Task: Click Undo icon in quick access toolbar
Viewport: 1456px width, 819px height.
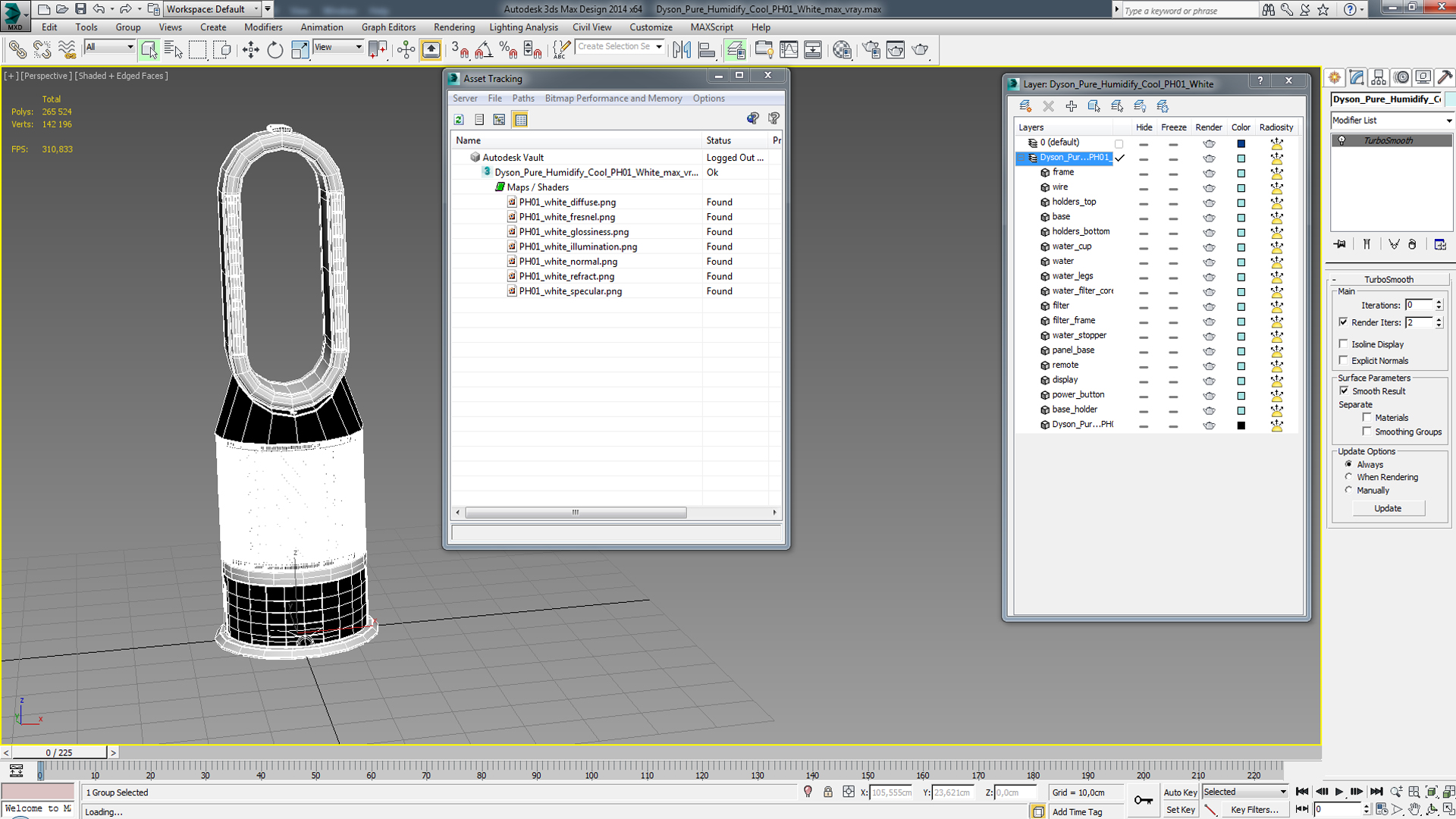Action: [x=99, y=9]
